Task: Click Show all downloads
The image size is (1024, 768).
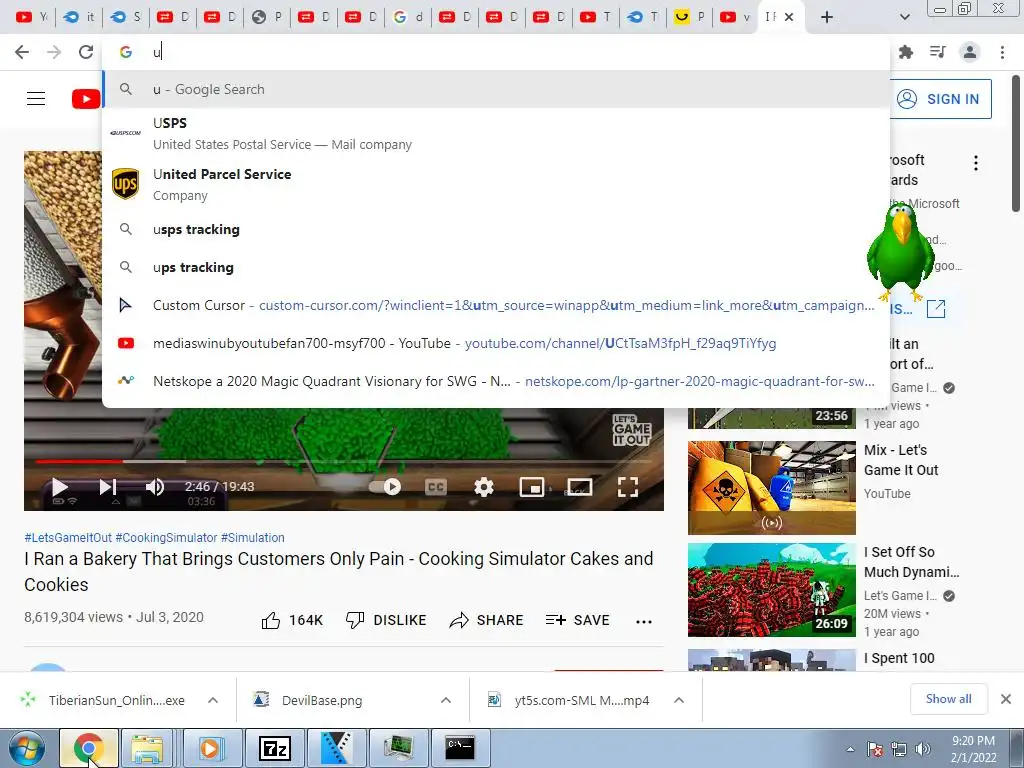Action: (x=948, y=699)
